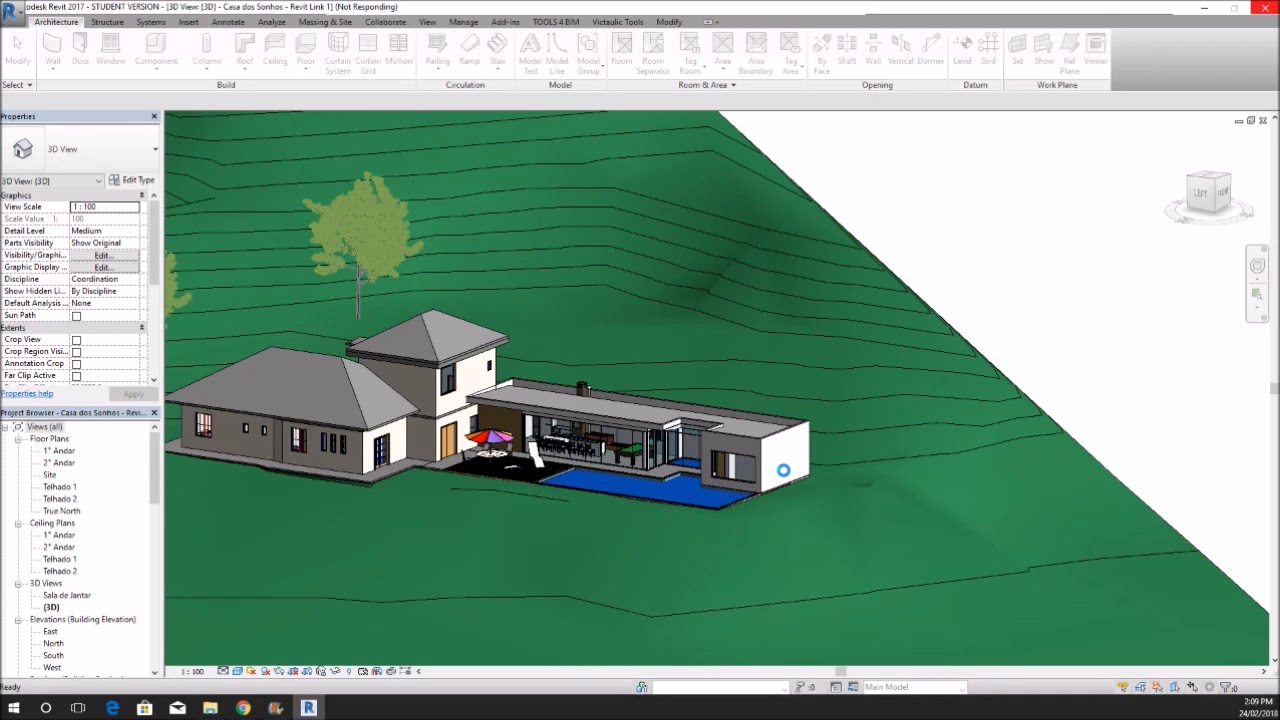Click the Edit Type button
This screenshot has width=1280, height=720.
pyautogui.click(x=131, y=180)
